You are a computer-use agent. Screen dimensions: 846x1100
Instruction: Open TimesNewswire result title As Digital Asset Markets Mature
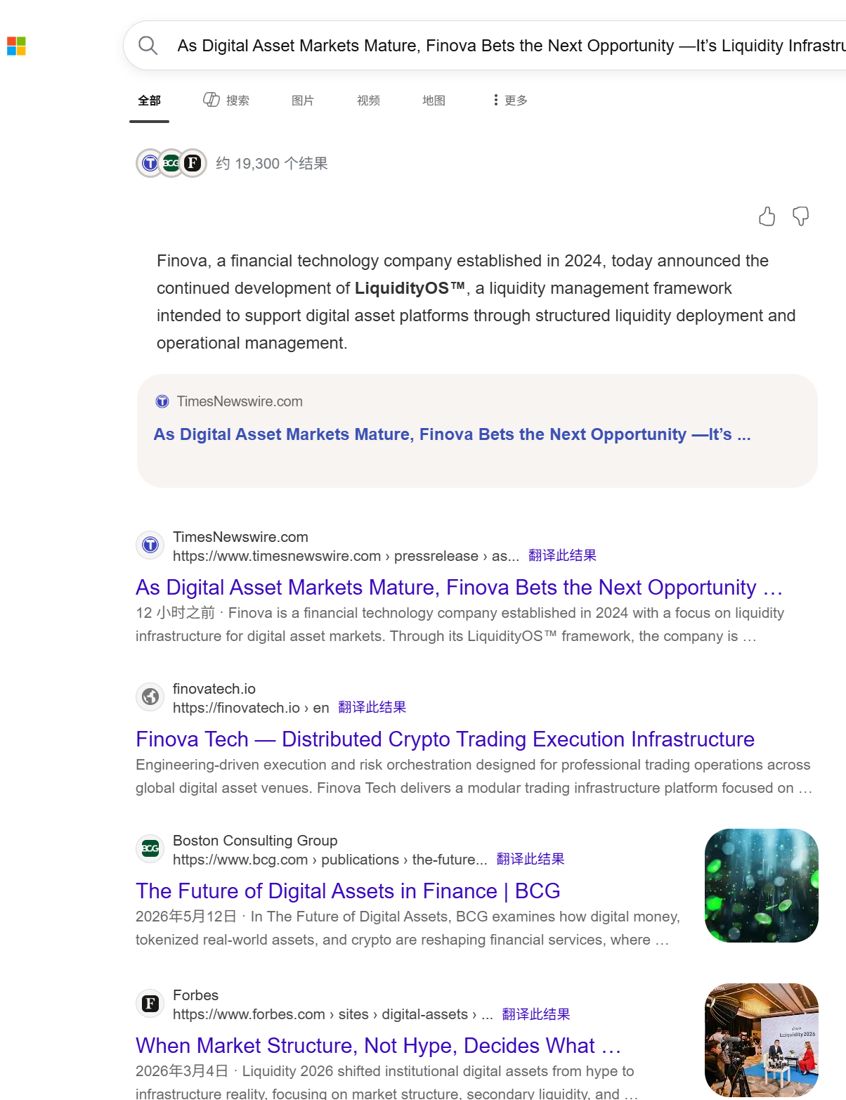tap(459, 587)
